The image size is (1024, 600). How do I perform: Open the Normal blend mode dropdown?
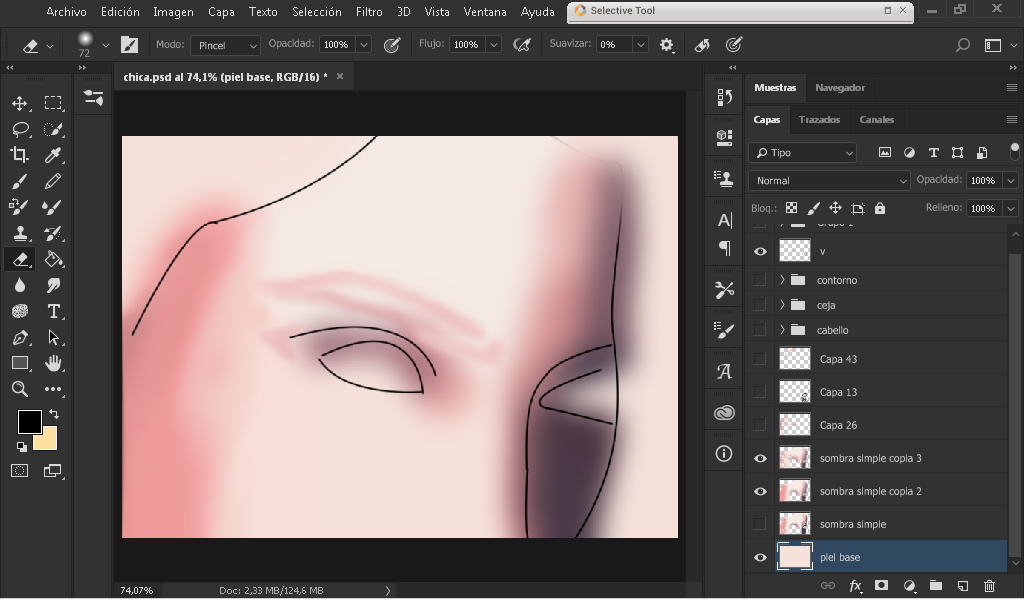tap(829, 181)
